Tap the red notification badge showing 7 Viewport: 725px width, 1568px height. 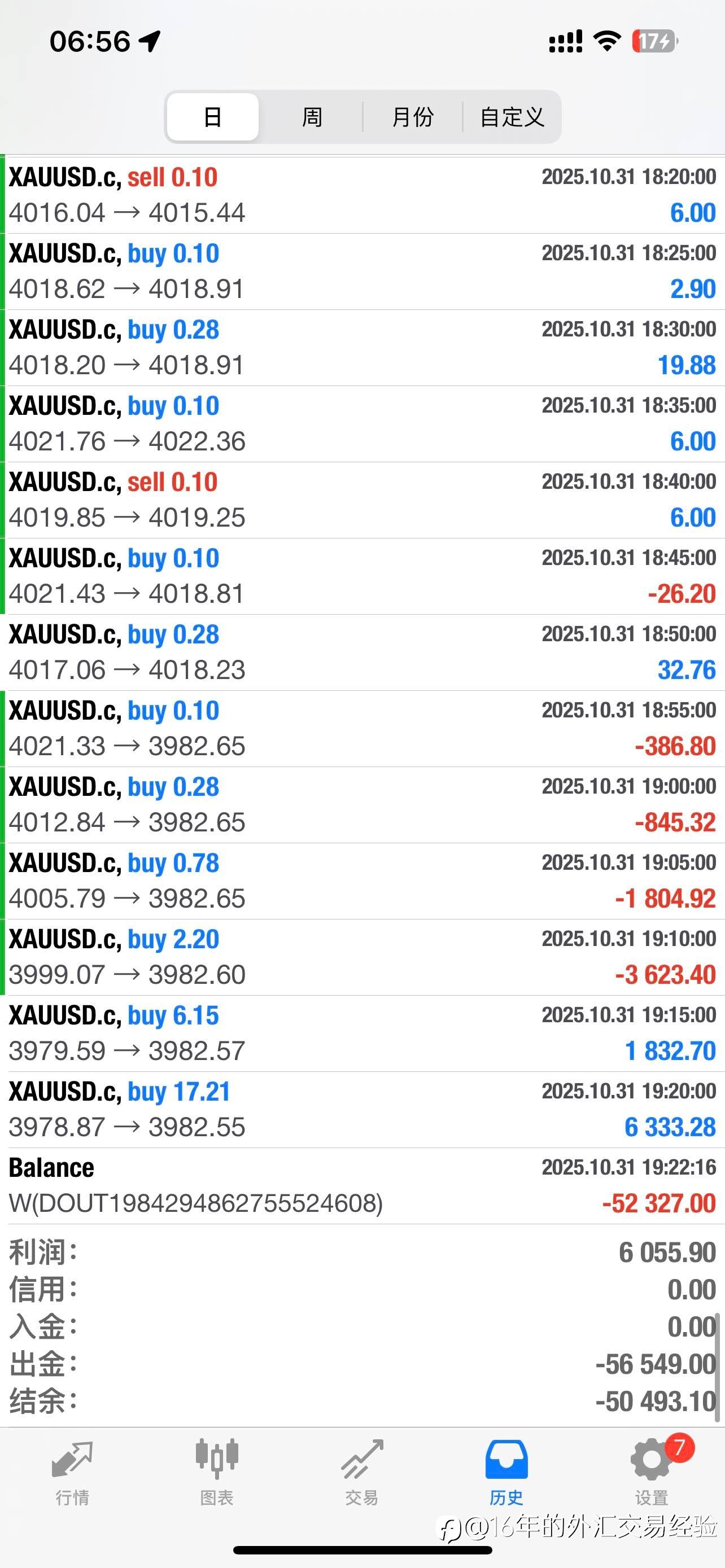pyautogui.click(x=679, y=1447)
